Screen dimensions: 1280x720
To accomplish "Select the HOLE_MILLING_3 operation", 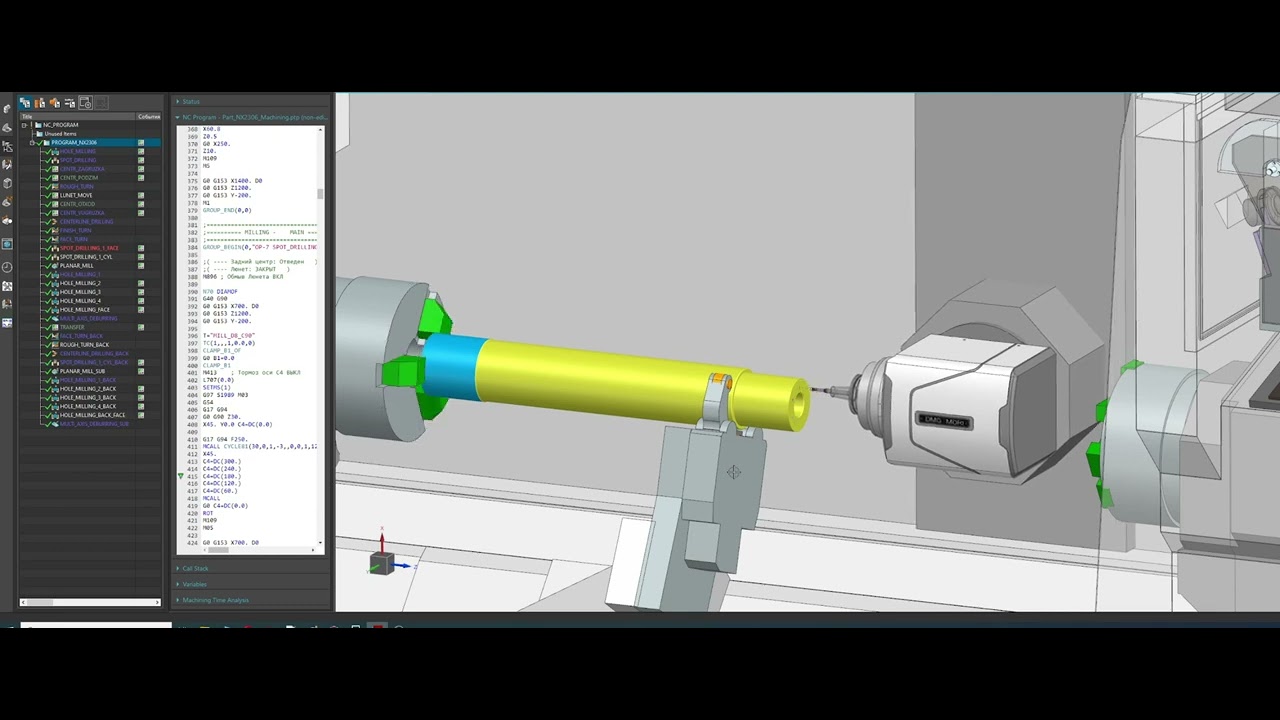I will (80, 292).
